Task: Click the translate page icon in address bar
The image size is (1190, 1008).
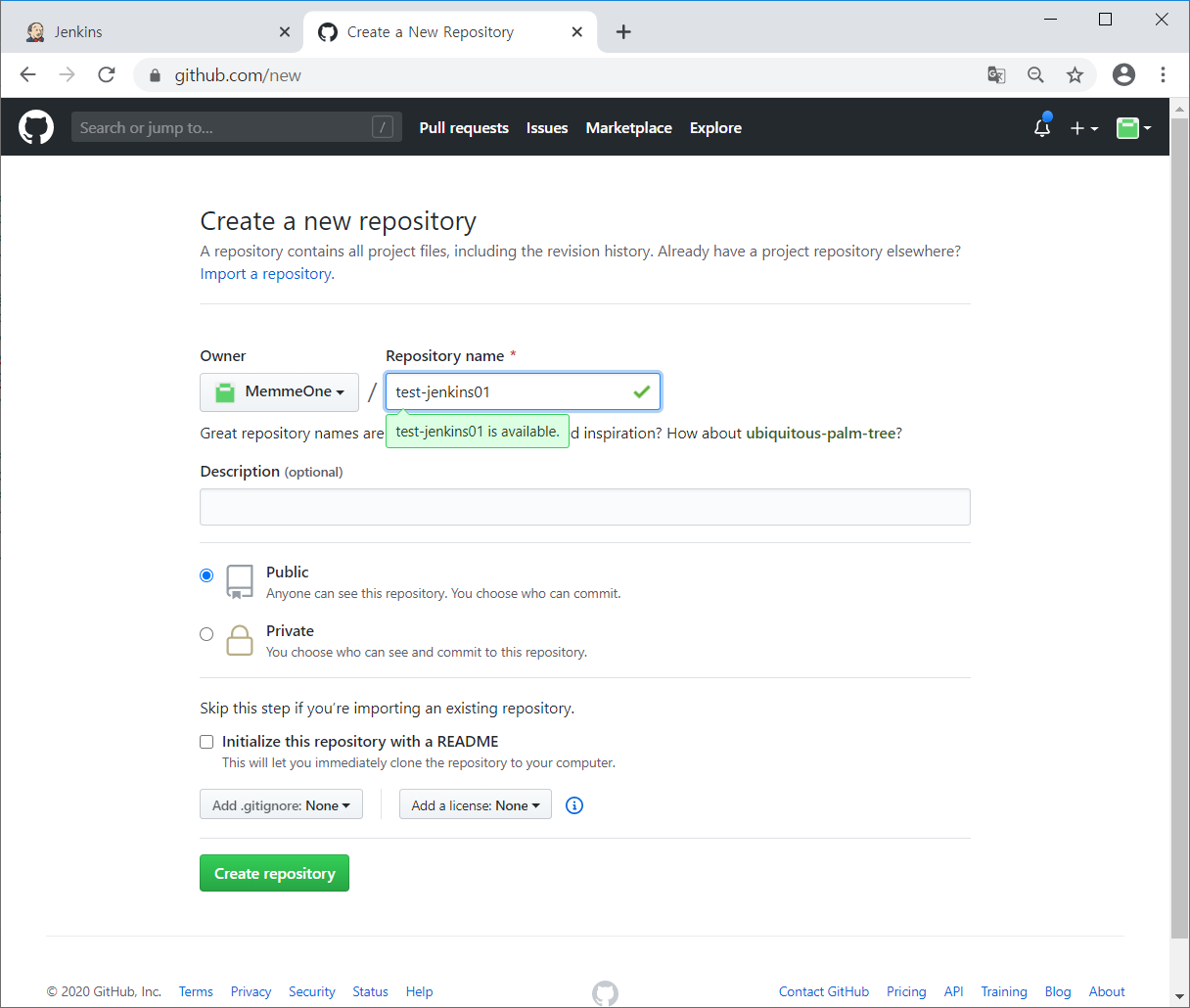Action: [996, 74]
